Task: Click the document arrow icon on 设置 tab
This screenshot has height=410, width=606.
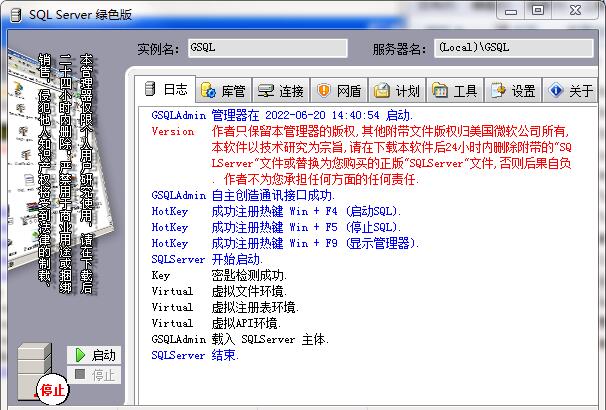Action: (498, 90)
